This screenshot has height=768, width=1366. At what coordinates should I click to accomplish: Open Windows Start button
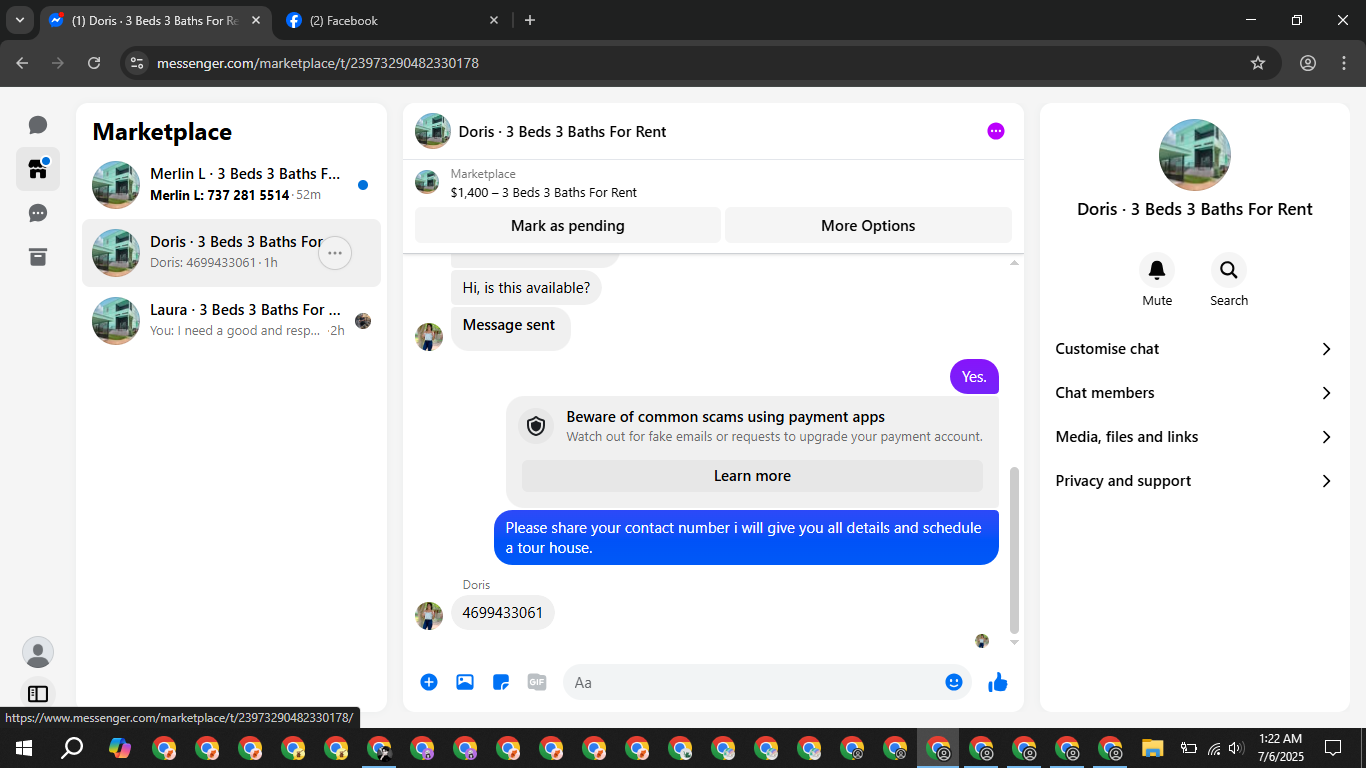pyautogui.click(x=23, y=748)
